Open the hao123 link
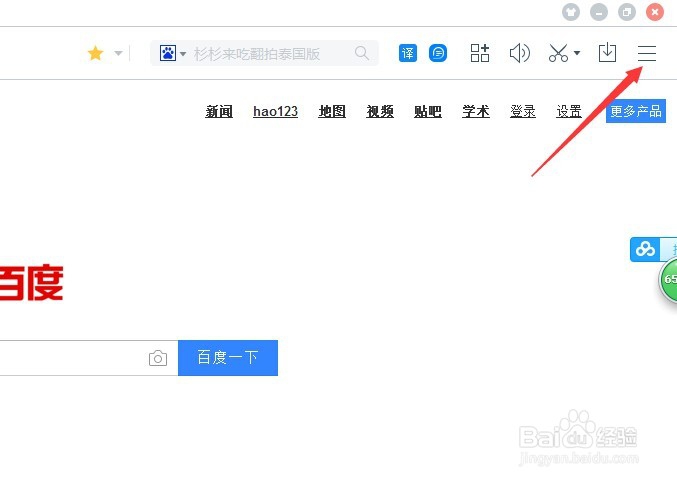 275,111
